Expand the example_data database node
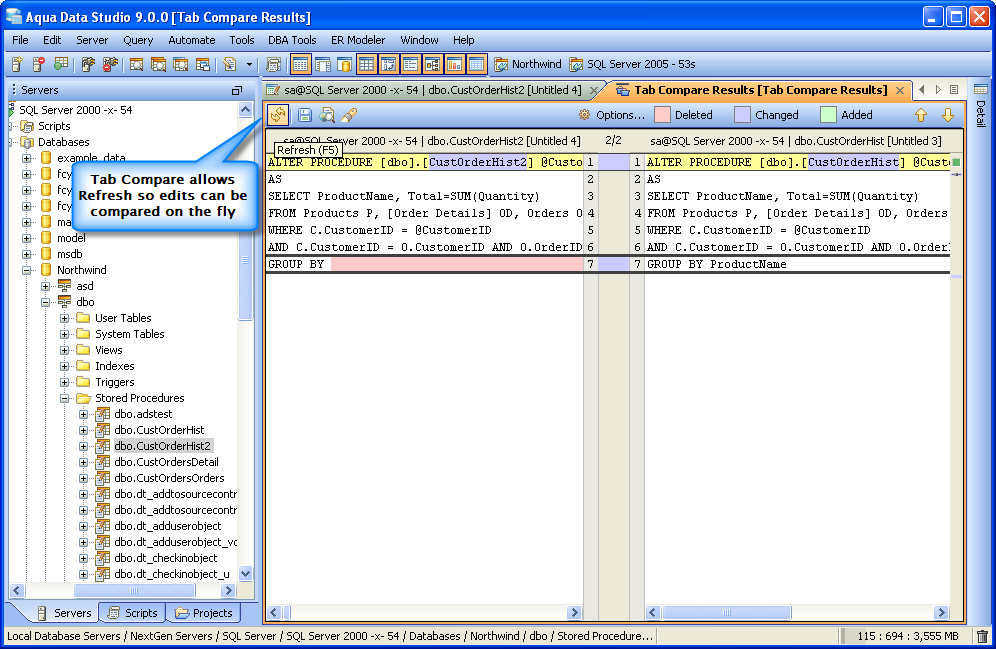The height and width of the screenshot is (649, 996). click(x=27, y=158)
